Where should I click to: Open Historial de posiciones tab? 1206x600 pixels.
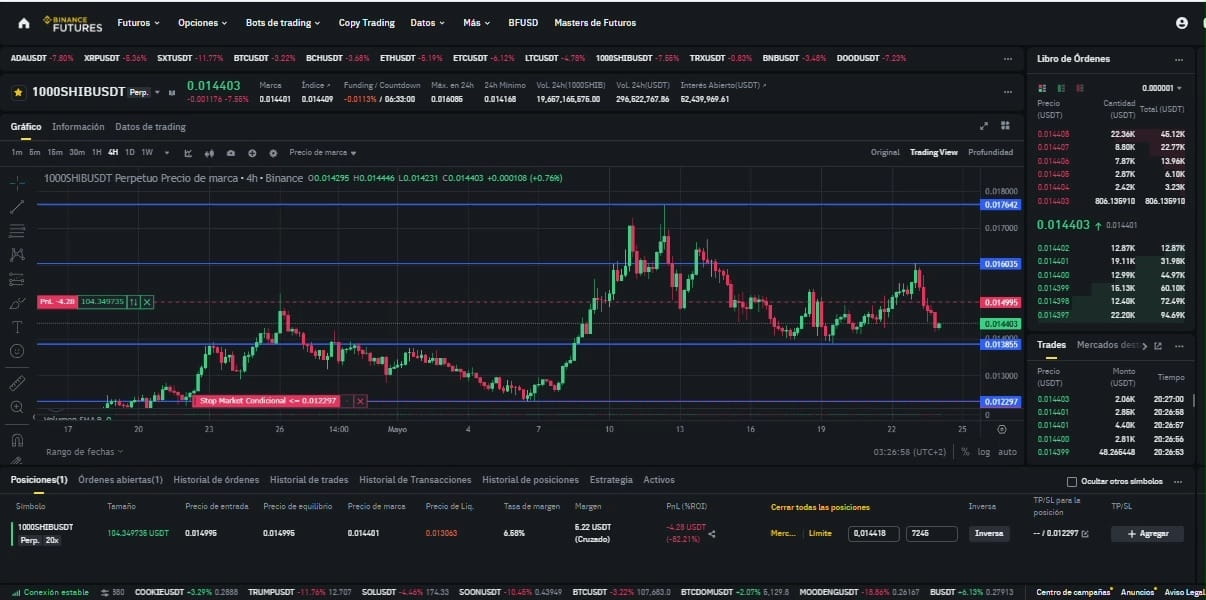click(530, 480)
